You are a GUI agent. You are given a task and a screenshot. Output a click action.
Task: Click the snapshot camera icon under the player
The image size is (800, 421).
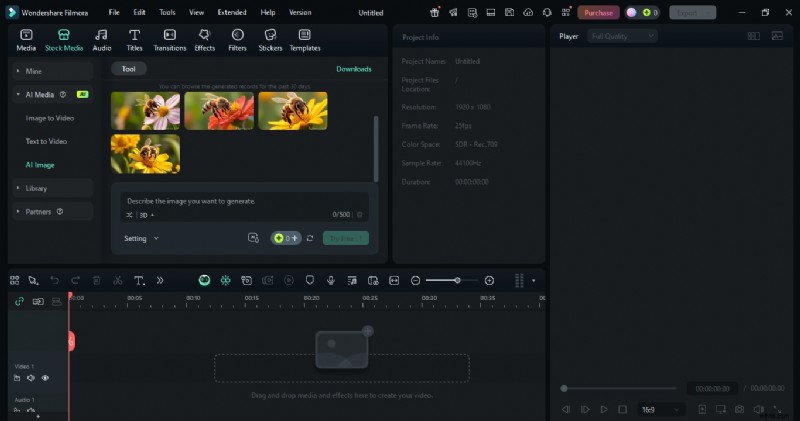pyautogui.click(x=739, y=409)
